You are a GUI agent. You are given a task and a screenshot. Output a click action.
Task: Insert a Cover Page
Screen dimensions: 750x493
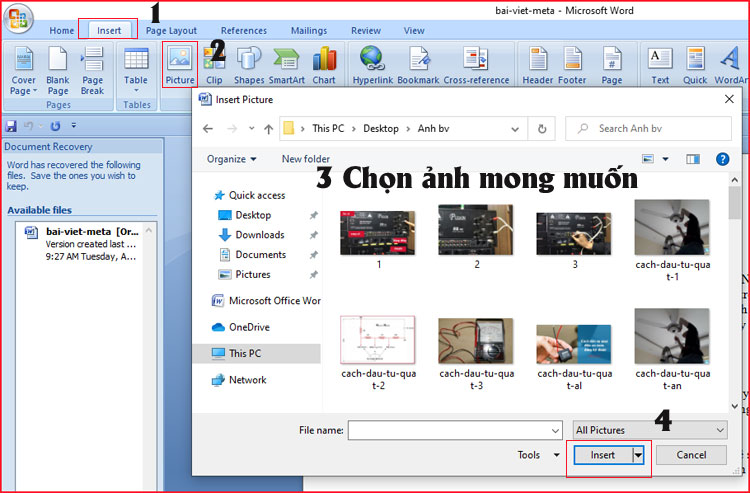[x=23, y=71]
